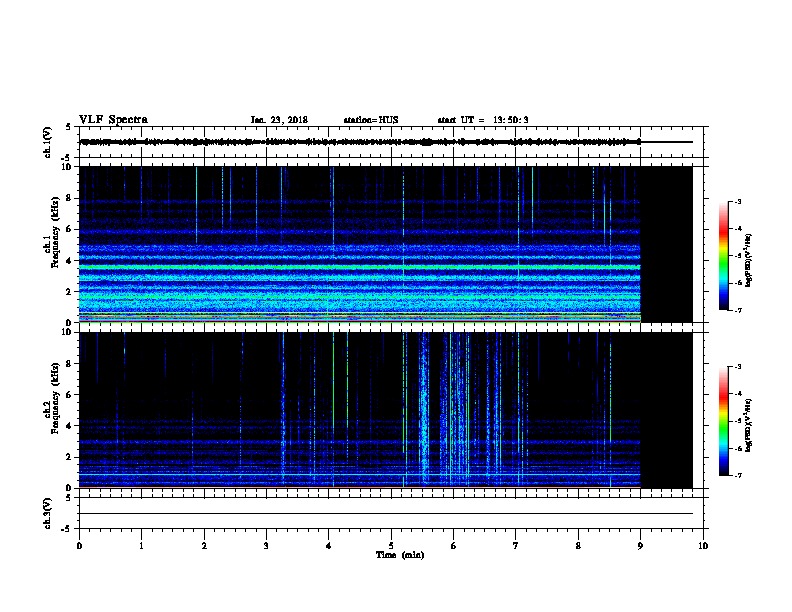Click the -7 tick on the ch.1 colorbar
Image resolution: width=792 pixels, height=612 pixels.
click(x=737, y=310)
